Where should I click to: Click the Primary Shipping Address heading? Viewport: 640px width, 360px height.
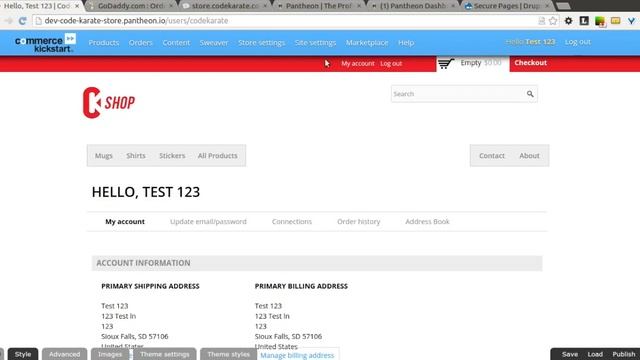tap(150, 286)
